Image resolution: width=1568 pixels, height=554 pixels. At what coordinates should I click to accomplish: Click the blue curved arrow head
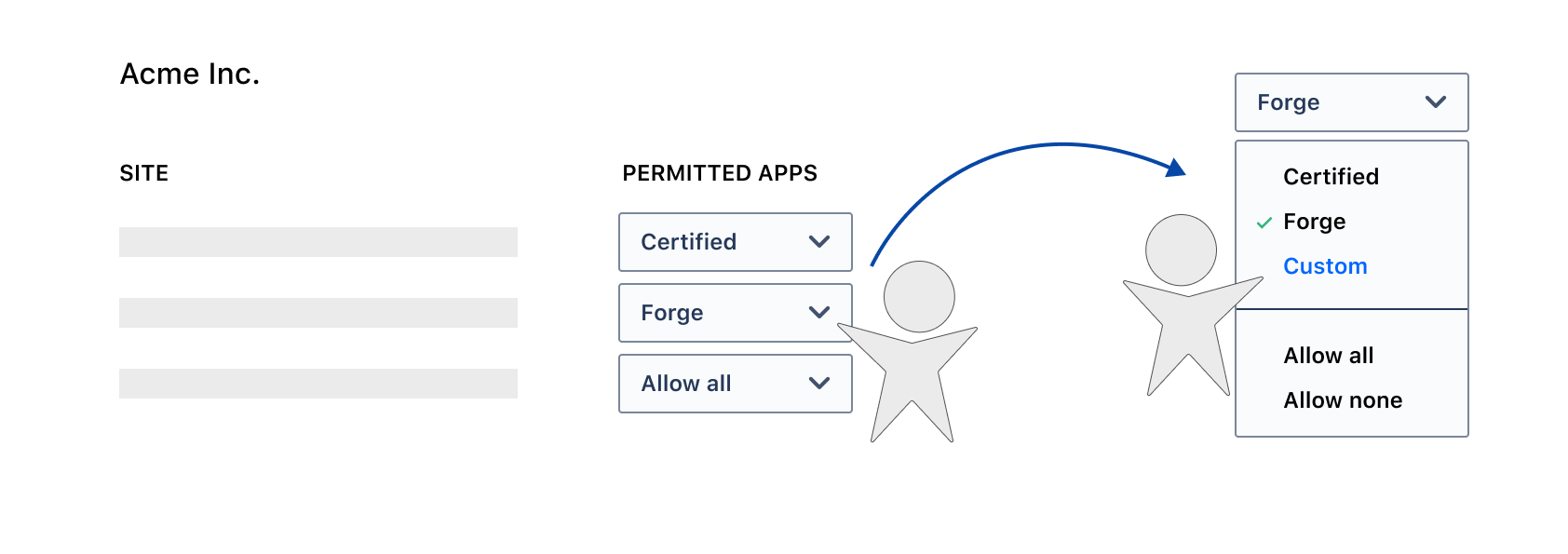(x=1176, y=168)
